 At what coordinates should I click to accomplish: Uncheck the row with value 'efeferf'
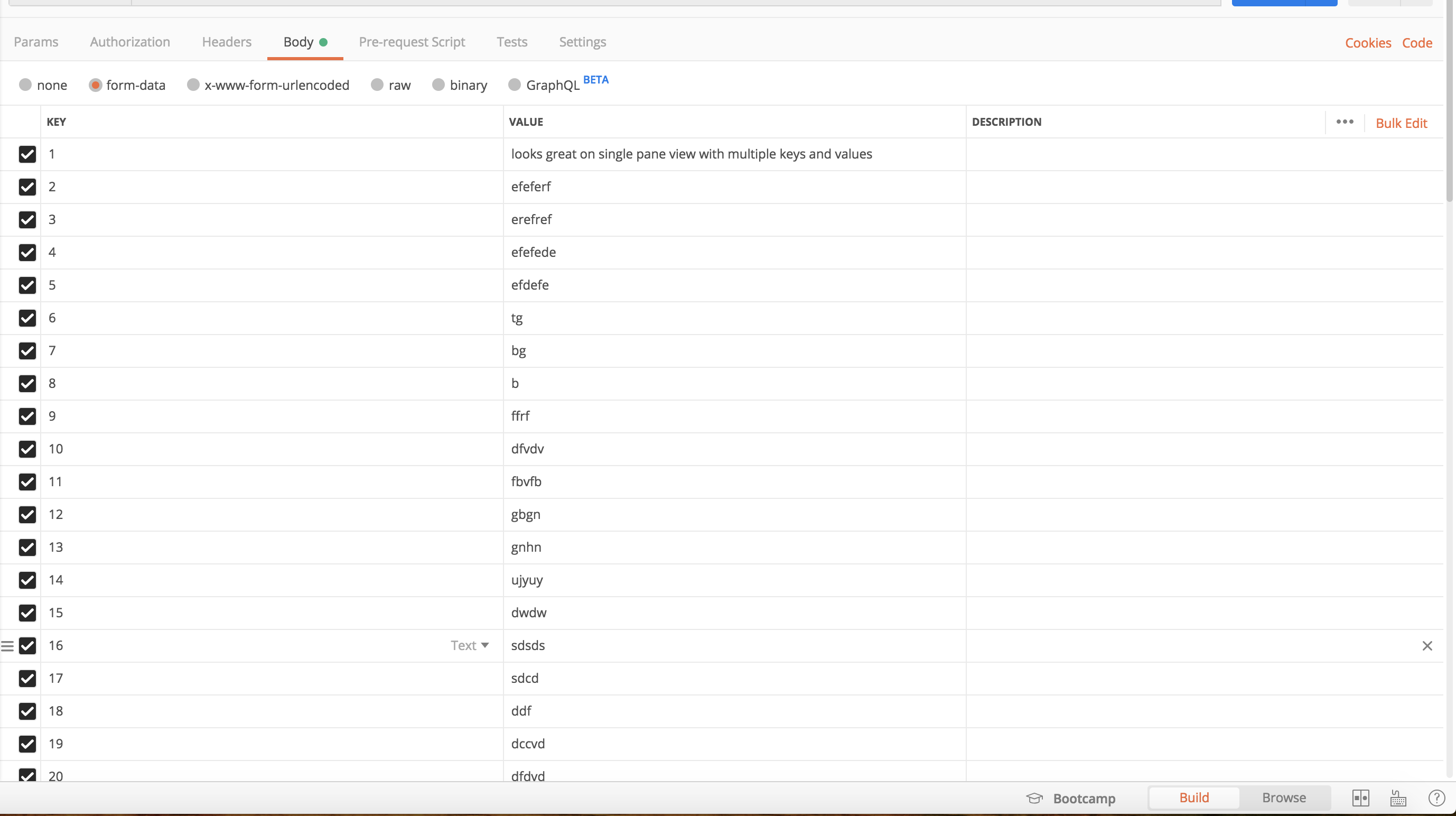pos(27,187)
